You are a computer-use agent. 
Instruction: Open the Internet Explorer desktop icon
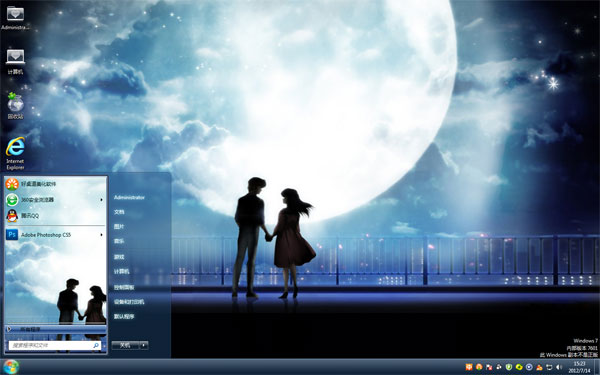[x=15, y=153]
